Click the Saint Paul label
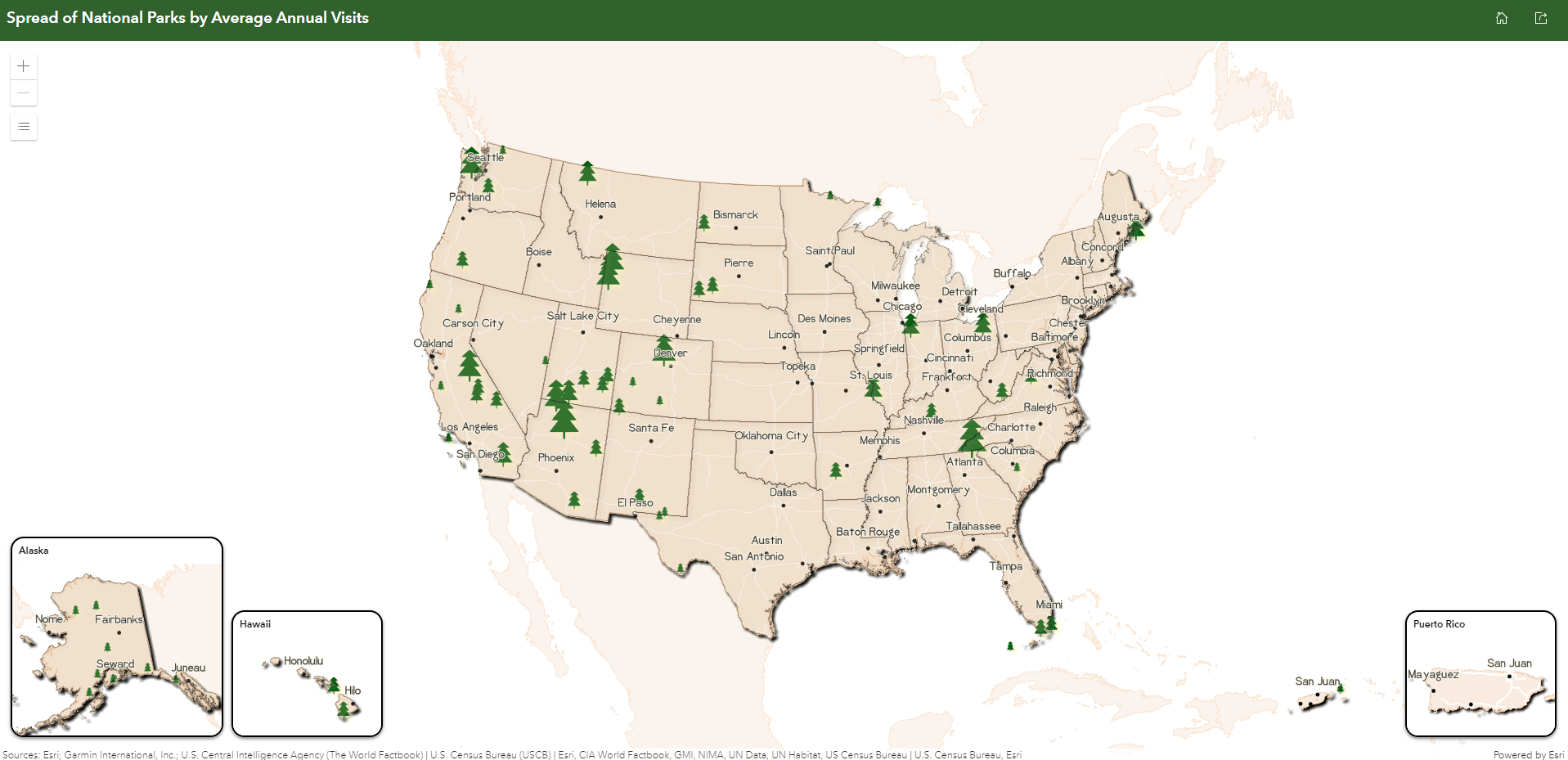Viewport: 1568px width, 760px height. click(829, 250)
